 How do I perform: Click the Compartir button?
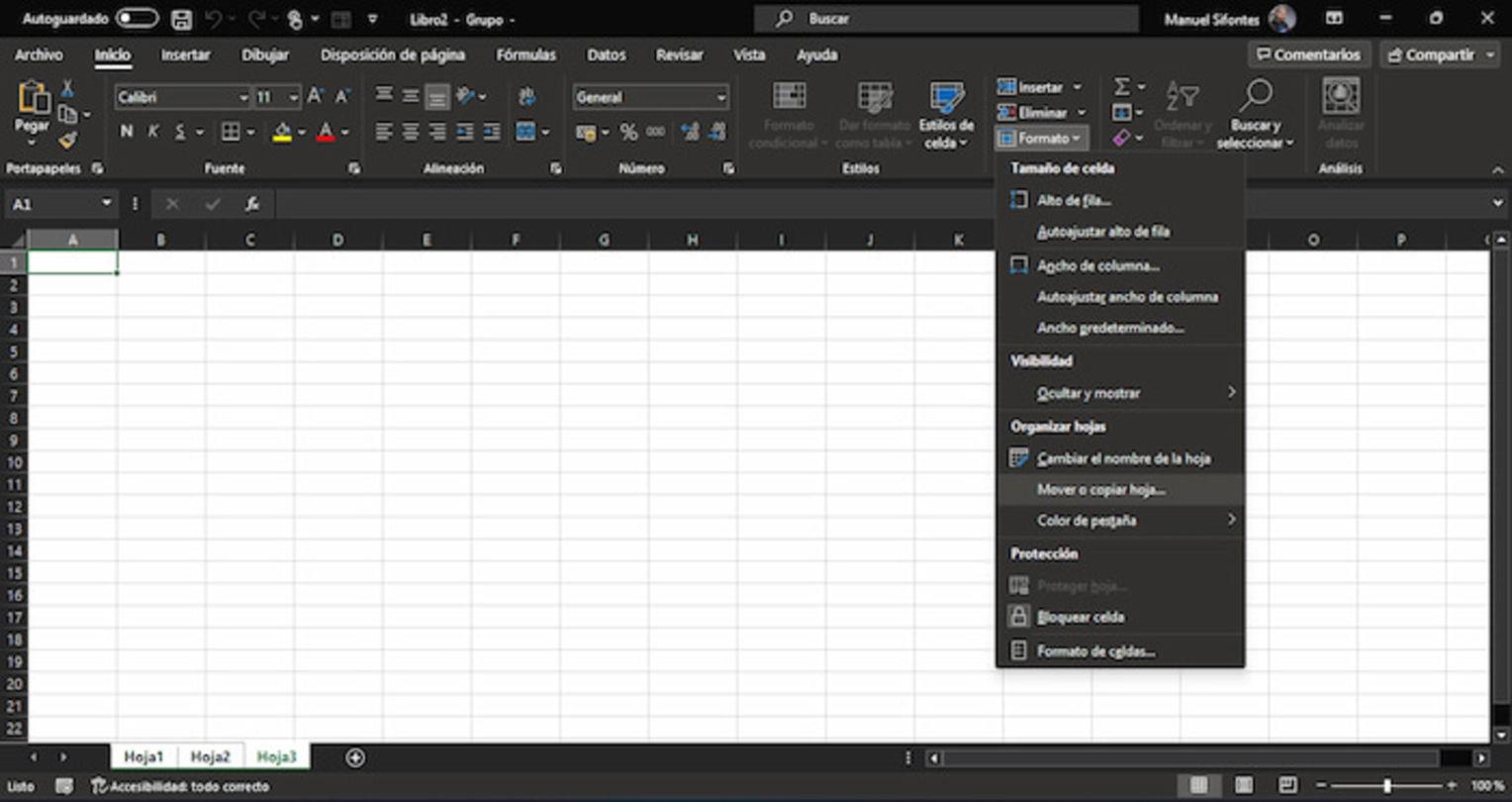[x=1433, y=54]
